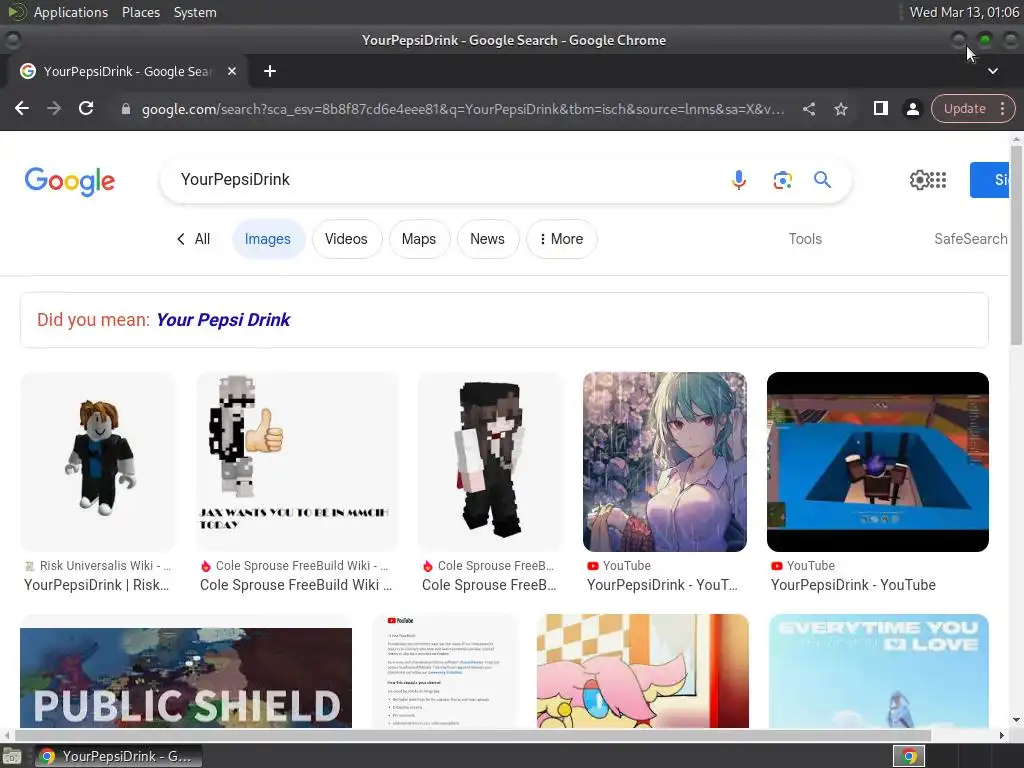The image size is (1024, 768).
Task: Open the anime girl image result
Action: (665, 462)
